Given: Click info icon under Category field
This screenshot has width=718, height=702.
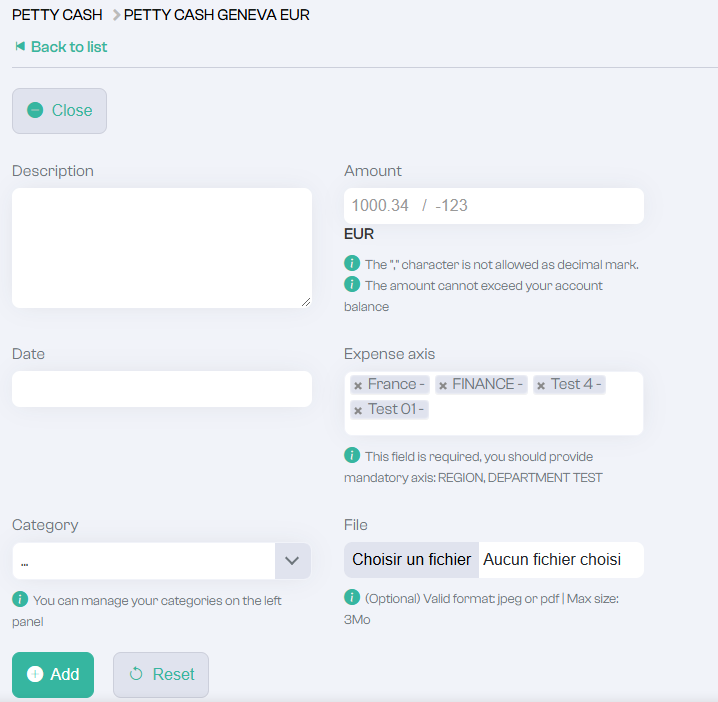Looking at the screenshot, I should click(20, 599).
